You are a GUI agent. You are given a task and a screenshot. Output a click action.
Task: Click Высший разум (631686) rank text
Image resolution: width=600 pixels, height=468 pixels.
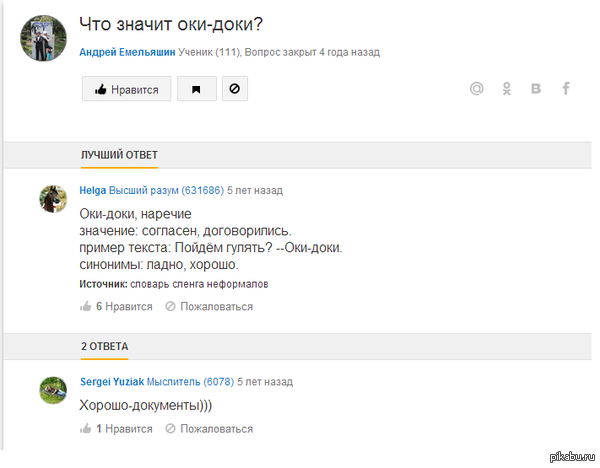(166, 190)
